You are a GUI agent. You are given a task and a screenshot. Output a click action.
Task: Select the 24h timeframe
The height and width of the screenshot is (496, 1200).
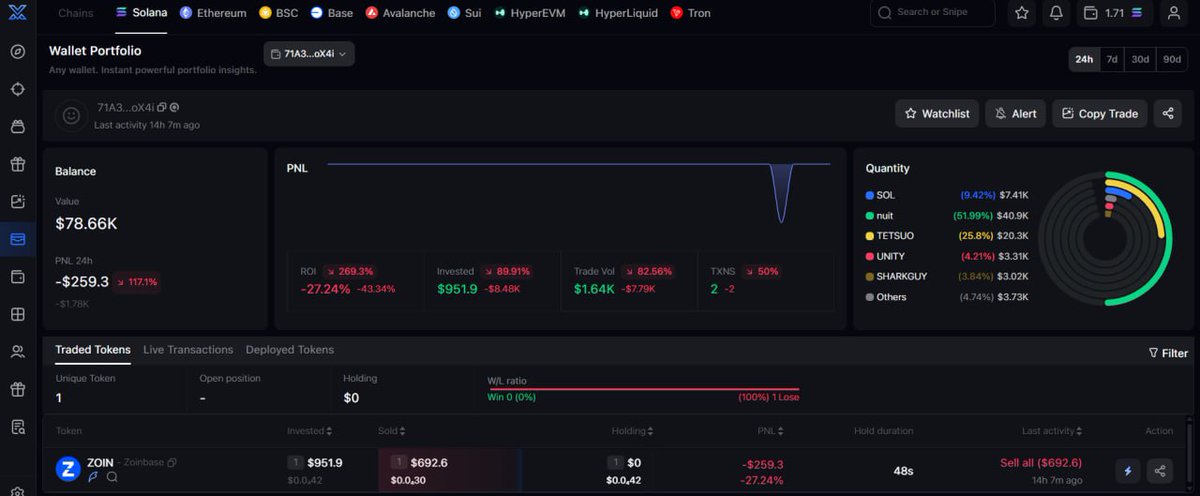[1084, 59]
